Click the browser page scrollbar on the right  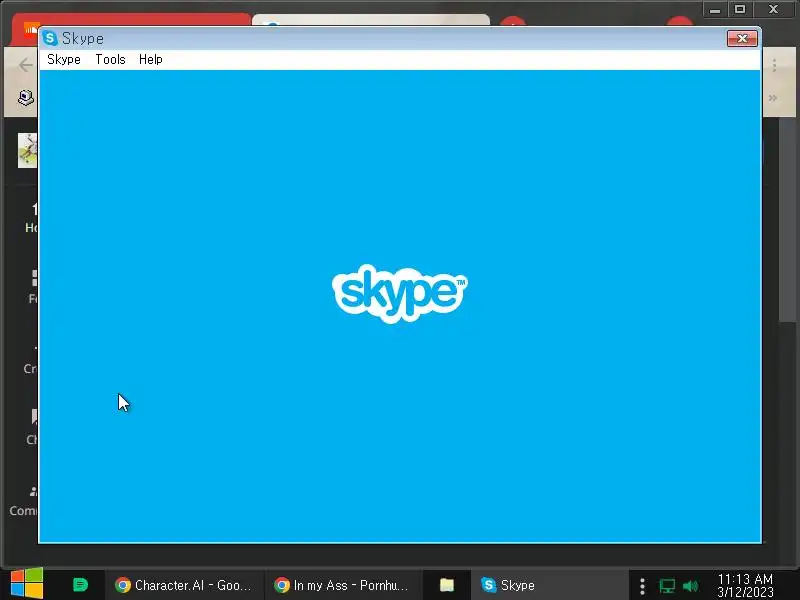coord(787,219)
